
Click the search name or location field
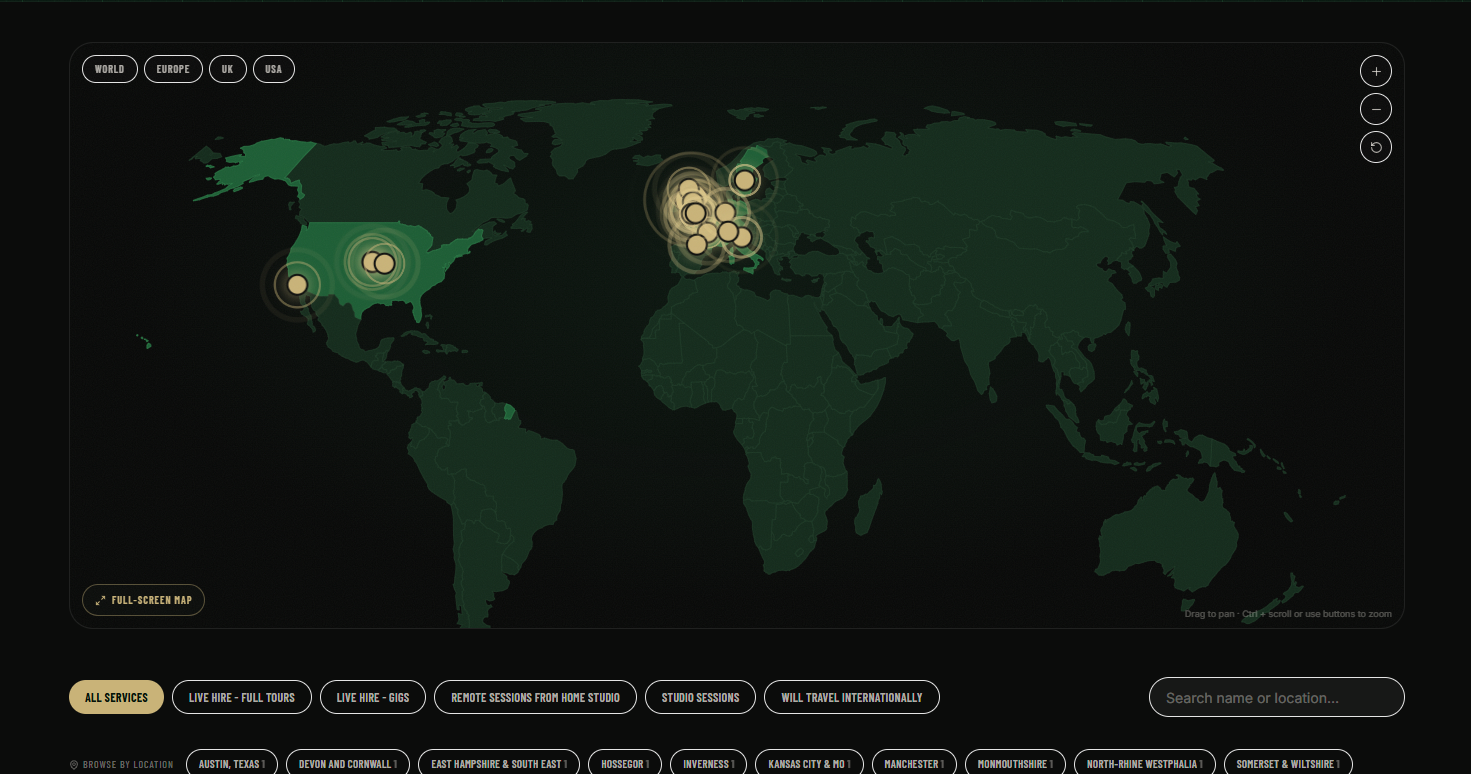pyautogui.click(x=1277, y=698)
